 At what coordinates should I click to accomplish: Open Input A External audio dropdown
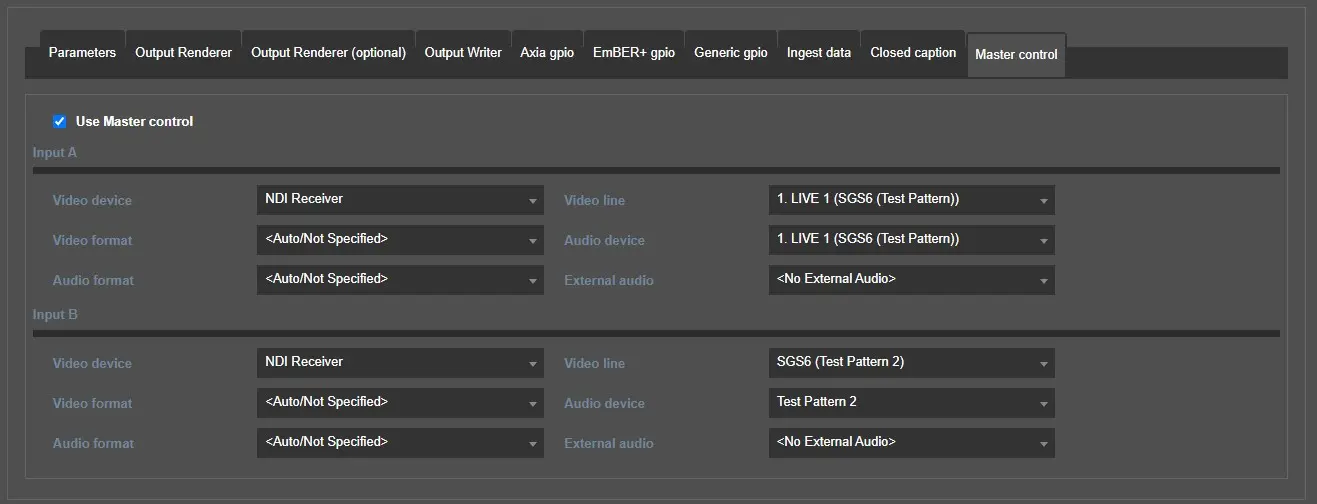tap(911, 280)
